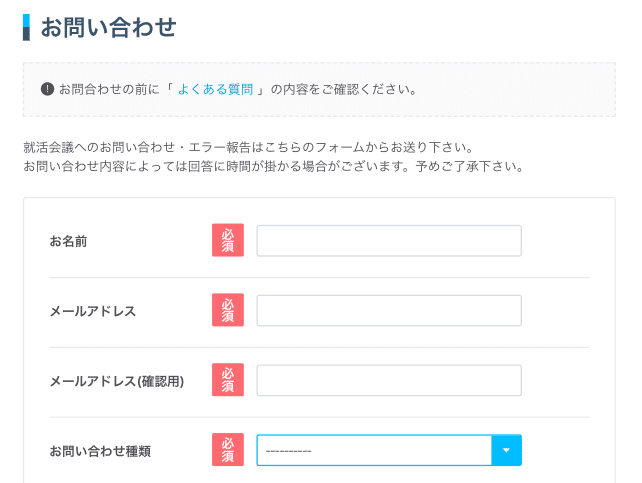This screenshot has width=642, height=483.
Task: Click into the メールアドレス input box
Action: 389,310
